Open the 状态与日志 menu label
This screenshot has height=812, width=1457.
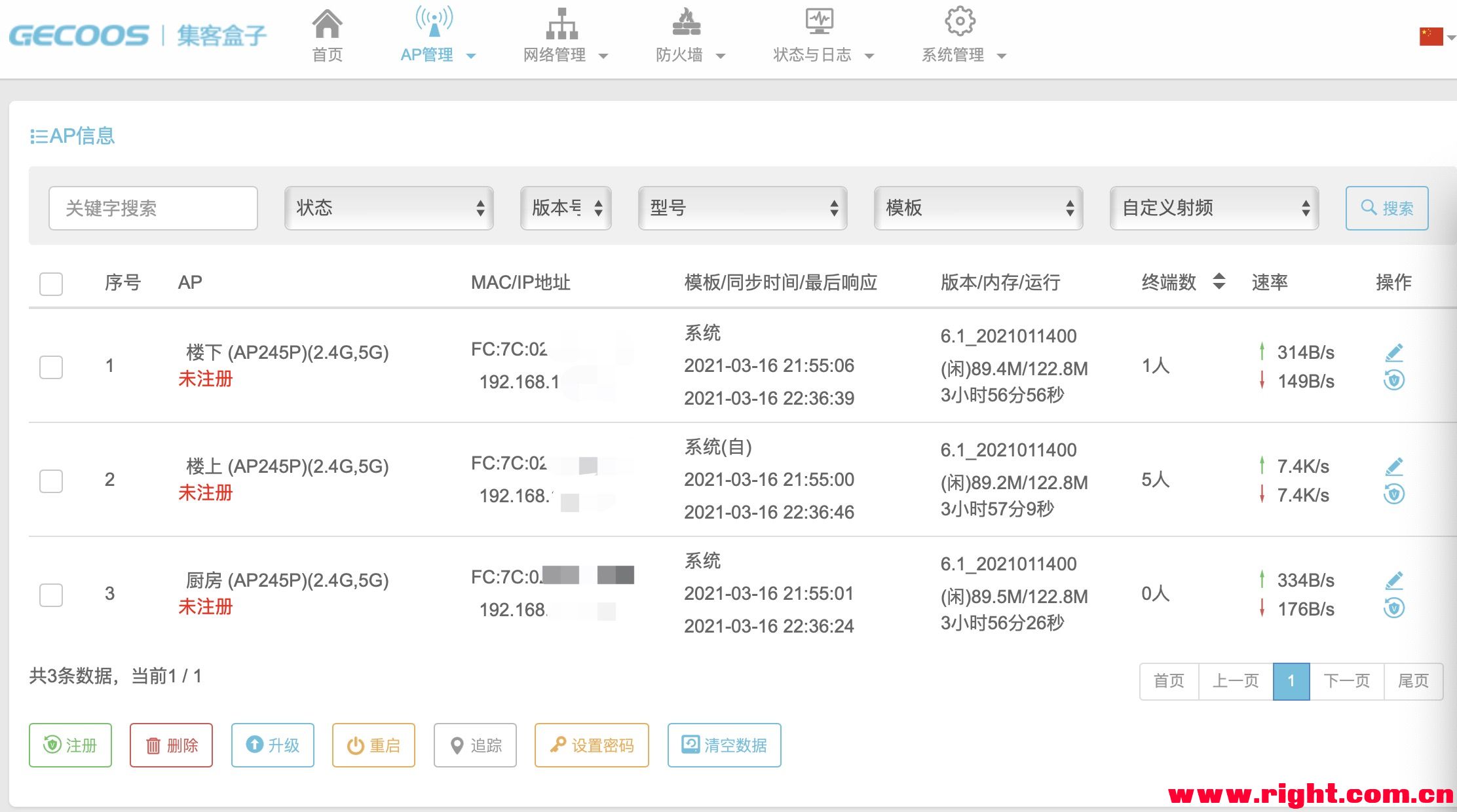coord(812,55)
